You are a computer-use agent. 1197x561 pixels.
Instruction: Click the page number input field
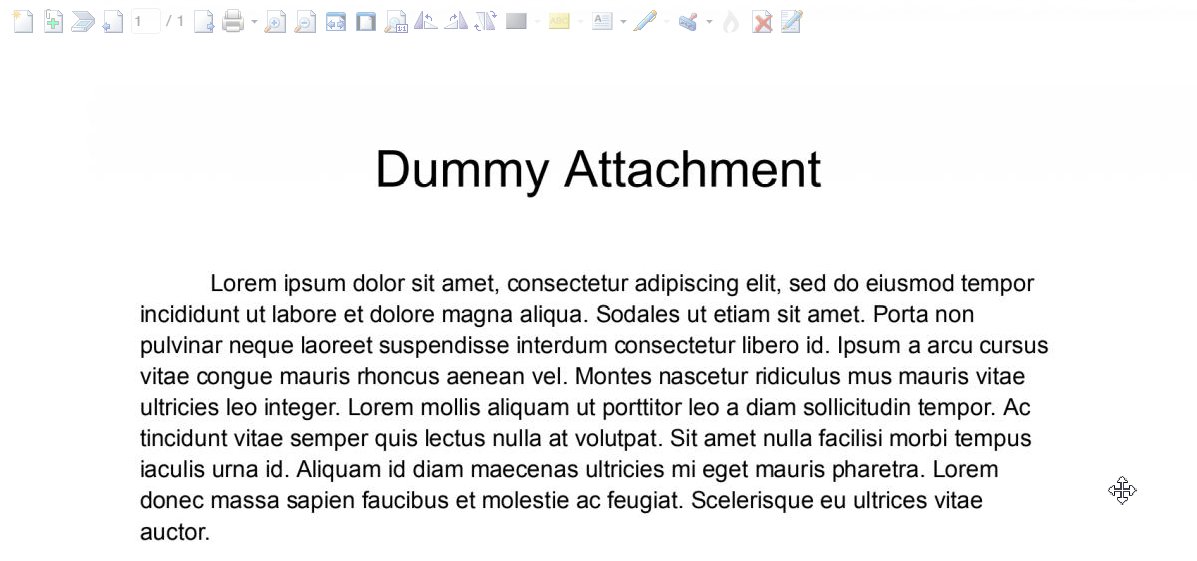pyautogui.click(x=146, y=21)
